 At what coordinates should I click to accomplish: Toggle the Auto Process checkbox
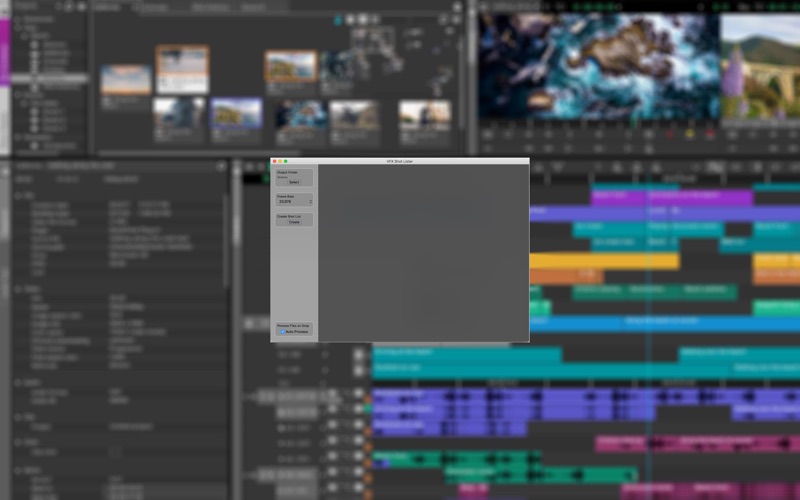click(282, 332)
